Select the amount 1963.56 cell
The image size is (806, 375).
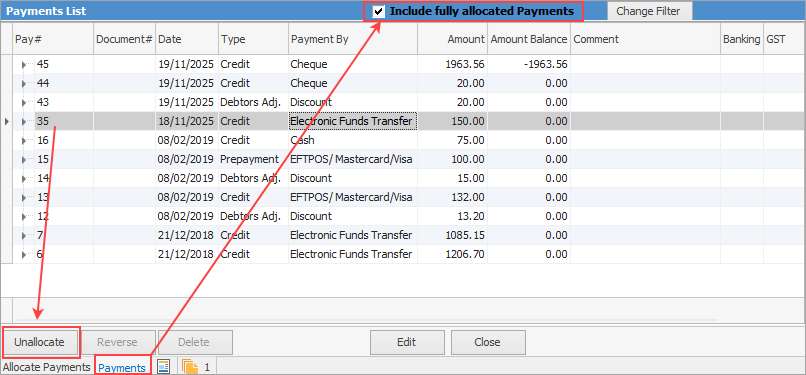[x=452, y=65]
